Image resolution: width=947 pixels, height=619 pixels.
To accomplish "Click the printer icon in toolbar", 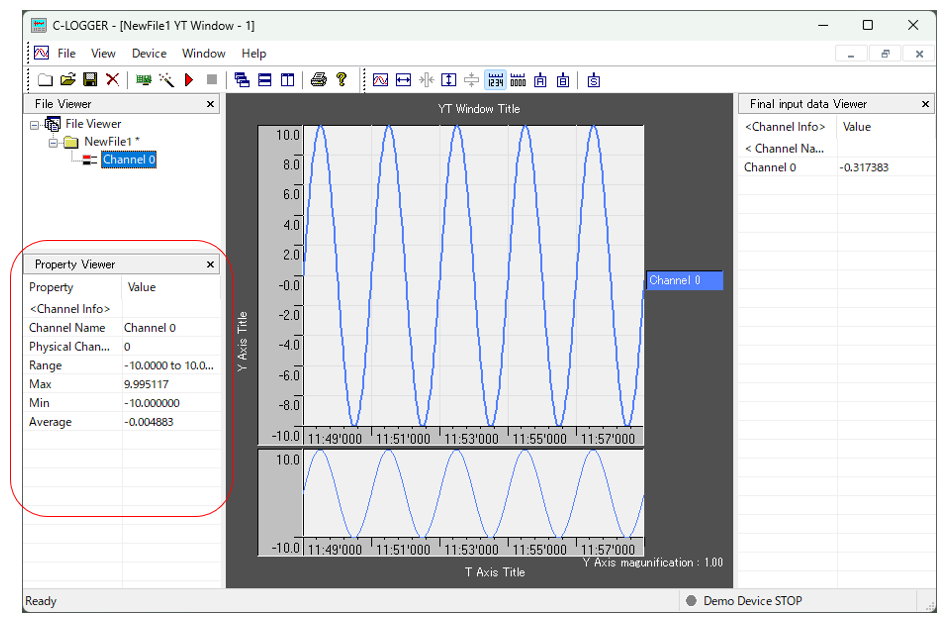I will tap(318, 80).
